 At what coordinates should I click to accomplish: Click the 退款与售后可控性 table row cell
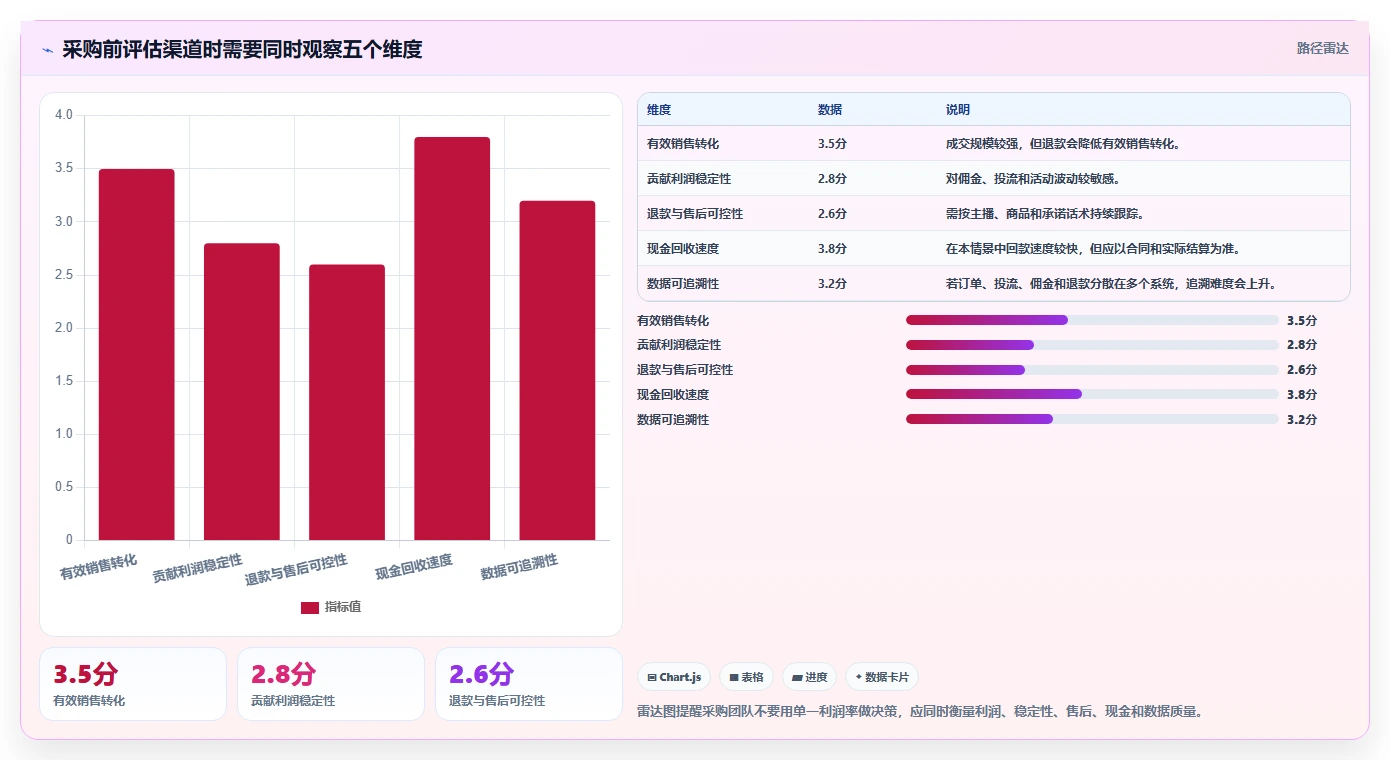point(695,214)
